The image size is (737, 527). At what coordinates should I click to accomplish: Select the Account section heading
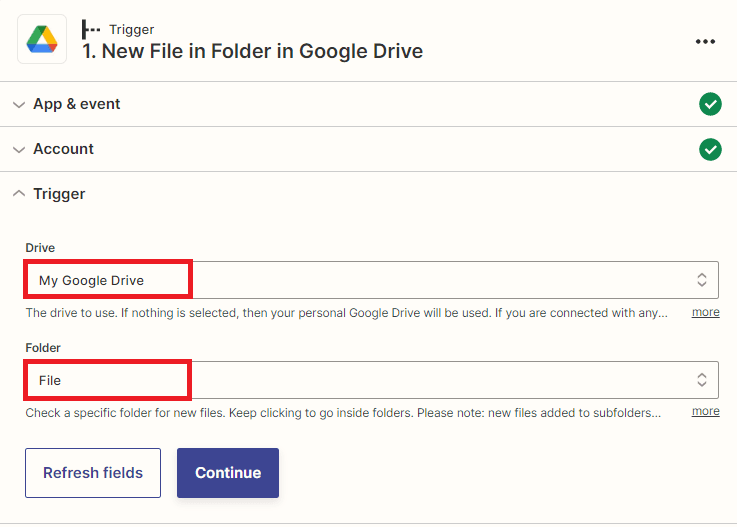point(63,149)
